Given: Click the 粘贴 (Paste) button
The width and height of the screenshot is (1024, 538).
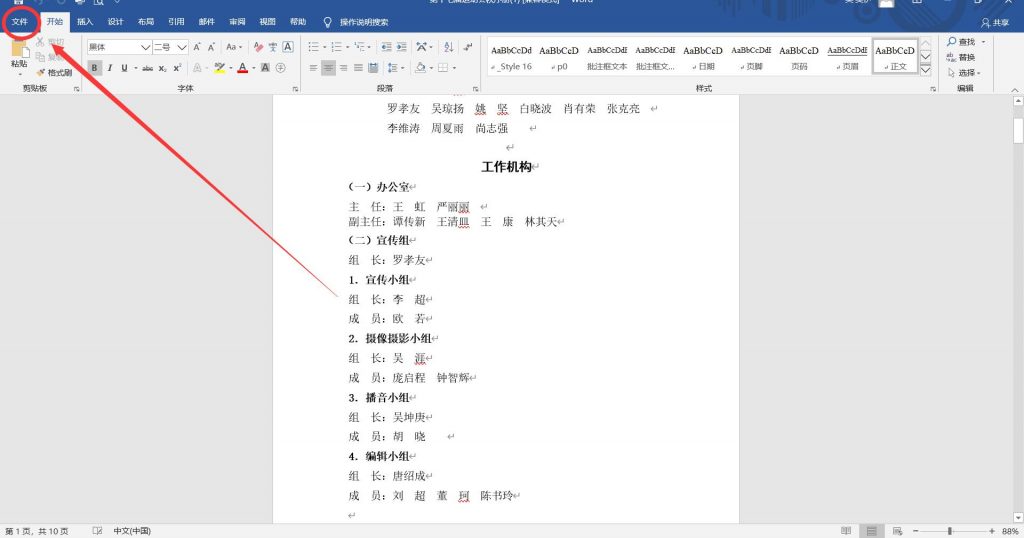Looking at the screenshot, I should click(19, 55).
